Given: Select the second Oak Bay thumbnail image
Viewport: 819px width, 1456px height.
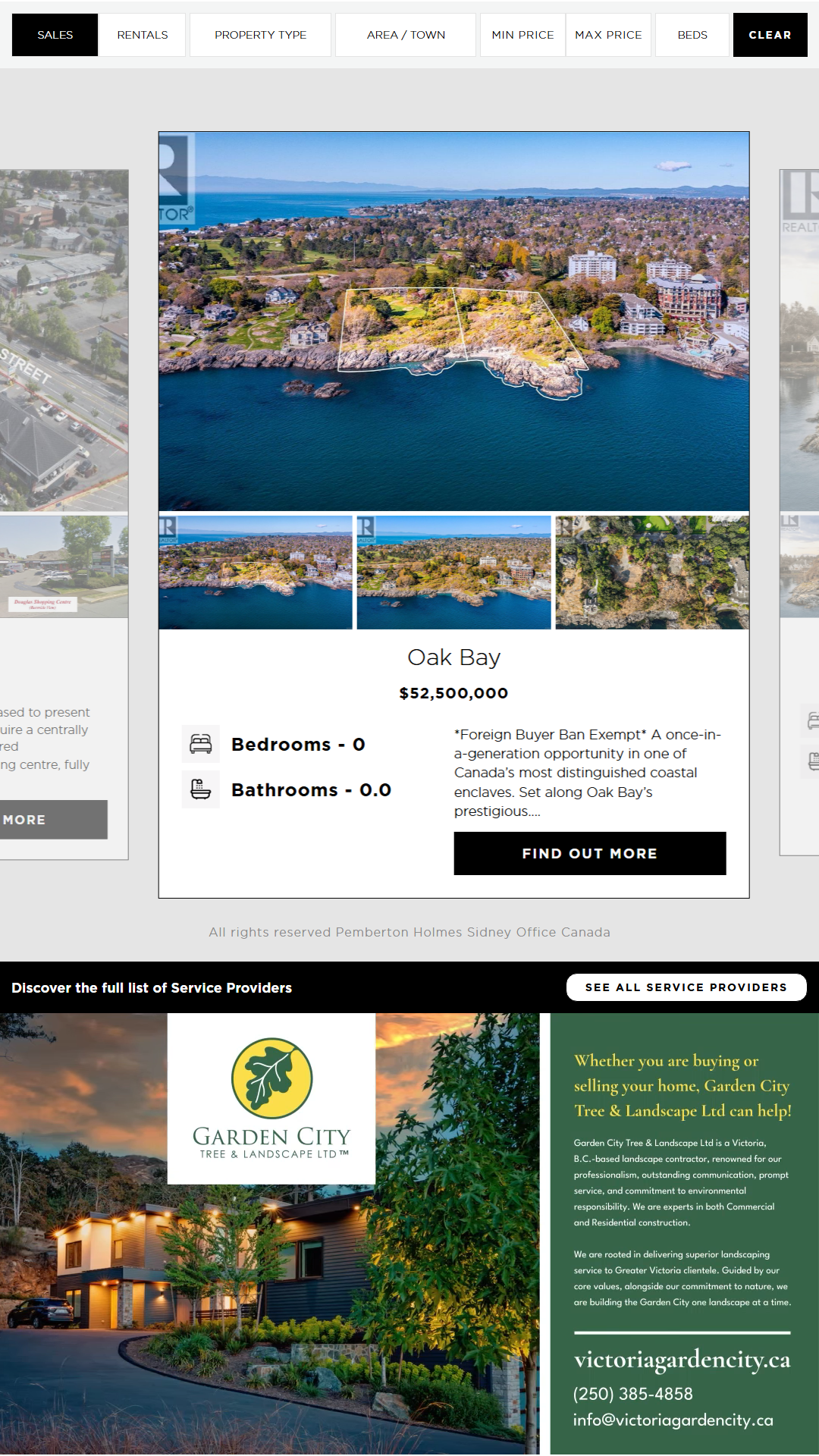Looking at the screenshot, I should point(453,573).
